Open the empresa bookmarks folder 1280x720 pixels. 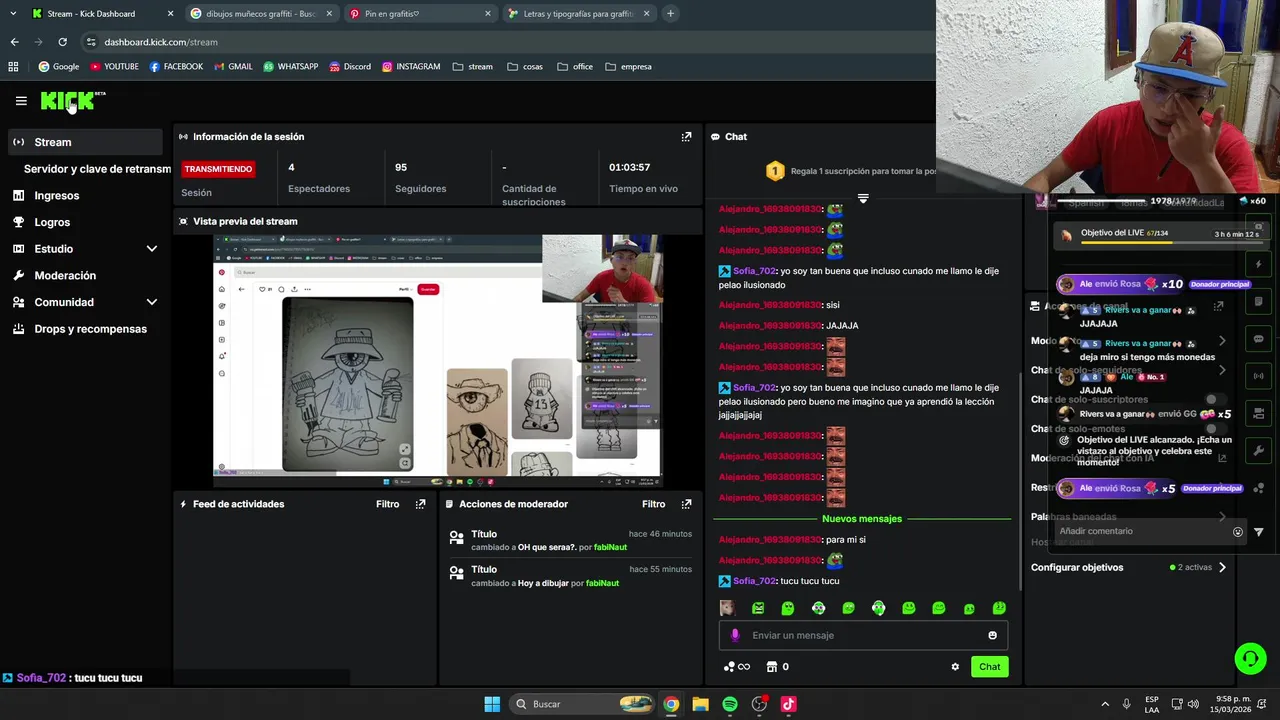click(x=628, y=67)
